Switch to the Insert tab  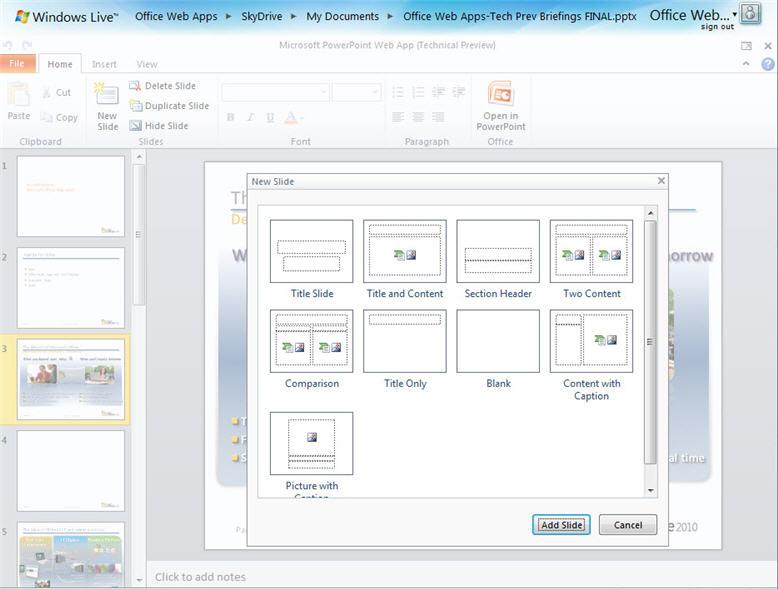(x=104, y=64)
